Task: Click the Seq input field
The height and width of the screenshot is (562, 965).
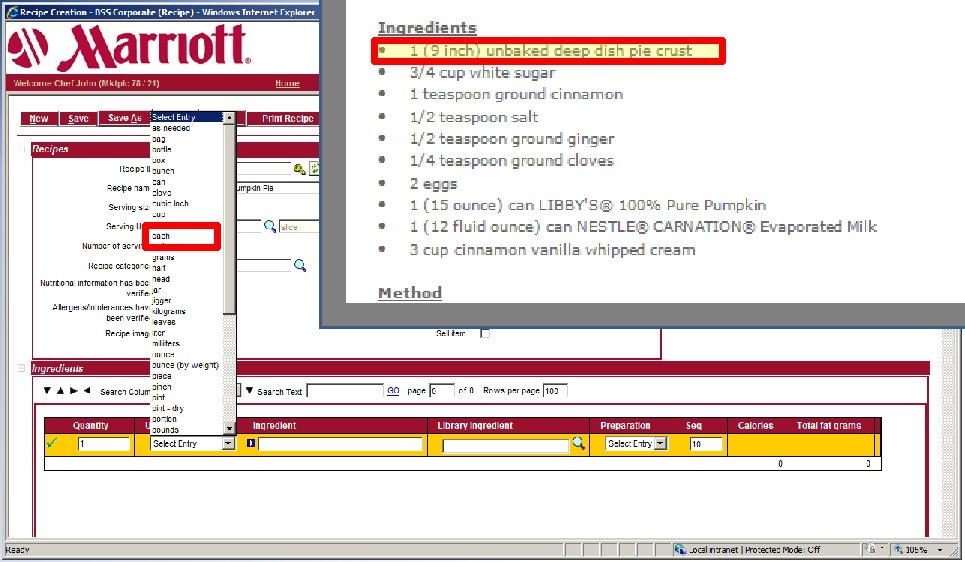Action: (x=707, y=444)
